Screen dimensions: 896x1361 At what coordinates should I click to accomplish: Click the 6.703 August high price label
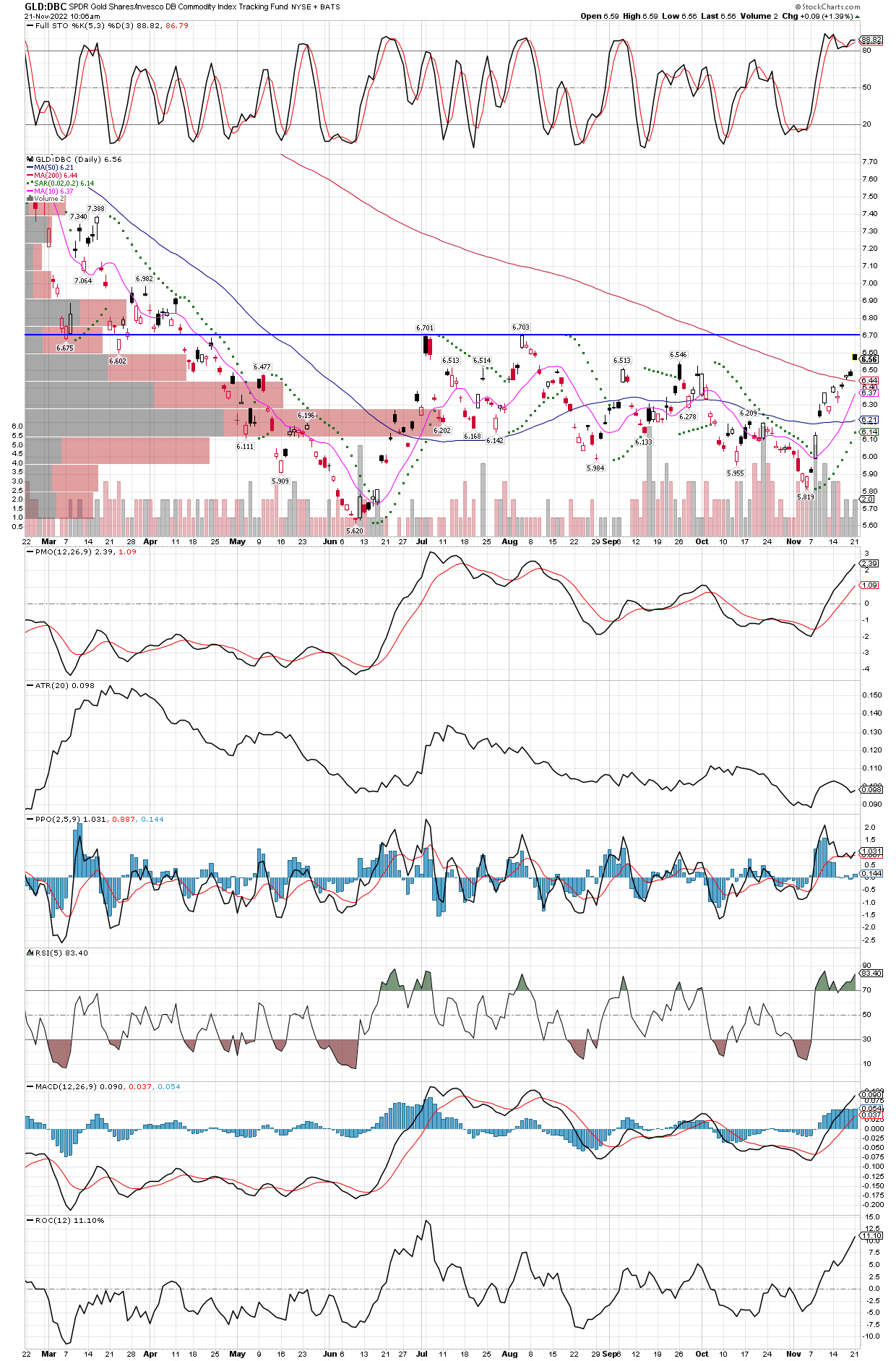click(520, 327)
